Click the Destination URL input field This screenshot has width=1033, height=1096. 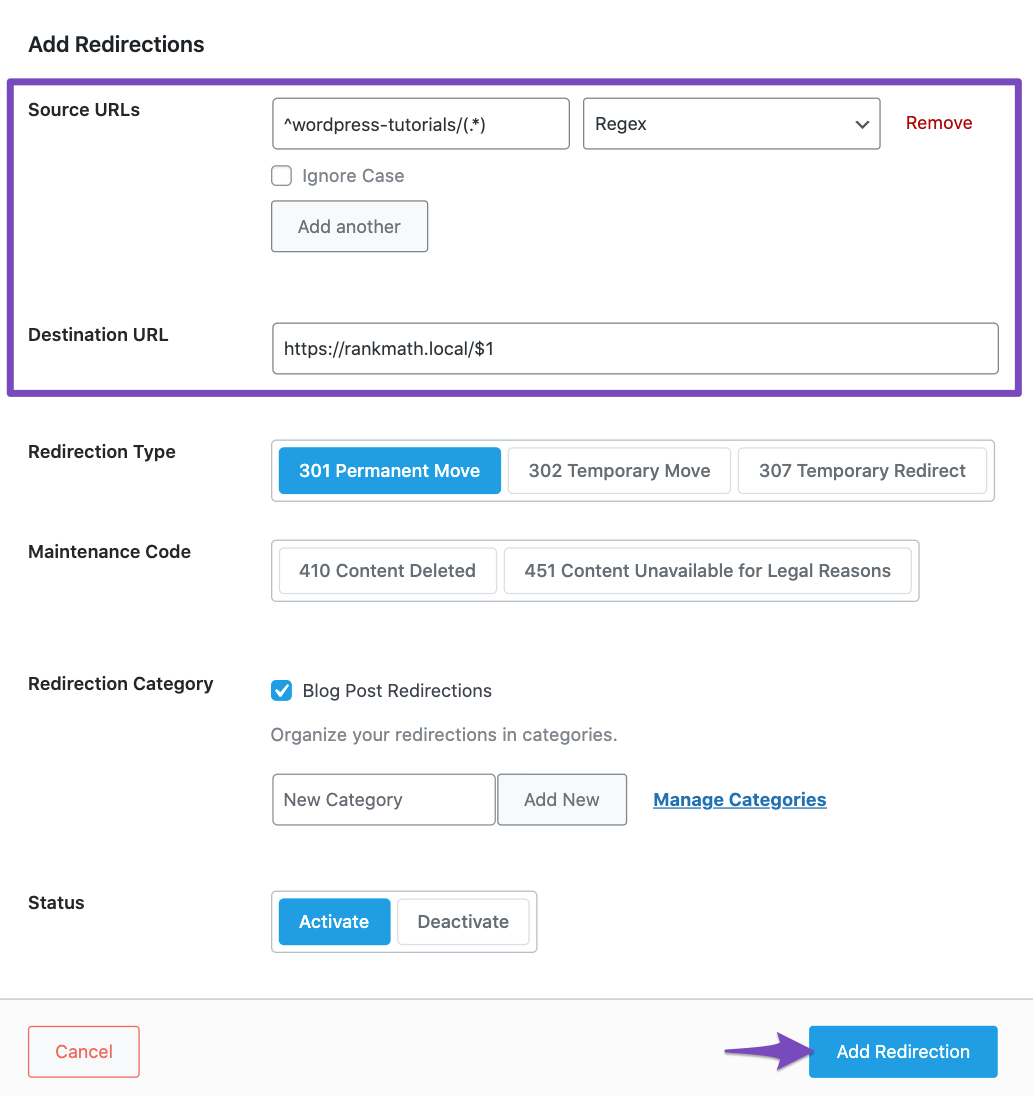click(635, 349)
